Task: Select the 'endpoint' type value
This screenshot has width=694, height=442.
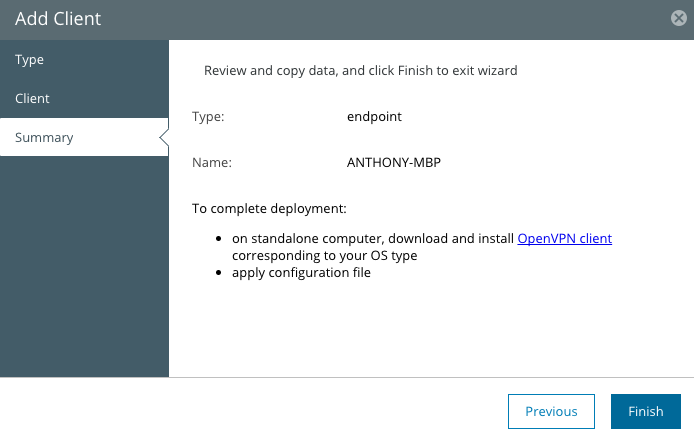Action: point(374,117)
